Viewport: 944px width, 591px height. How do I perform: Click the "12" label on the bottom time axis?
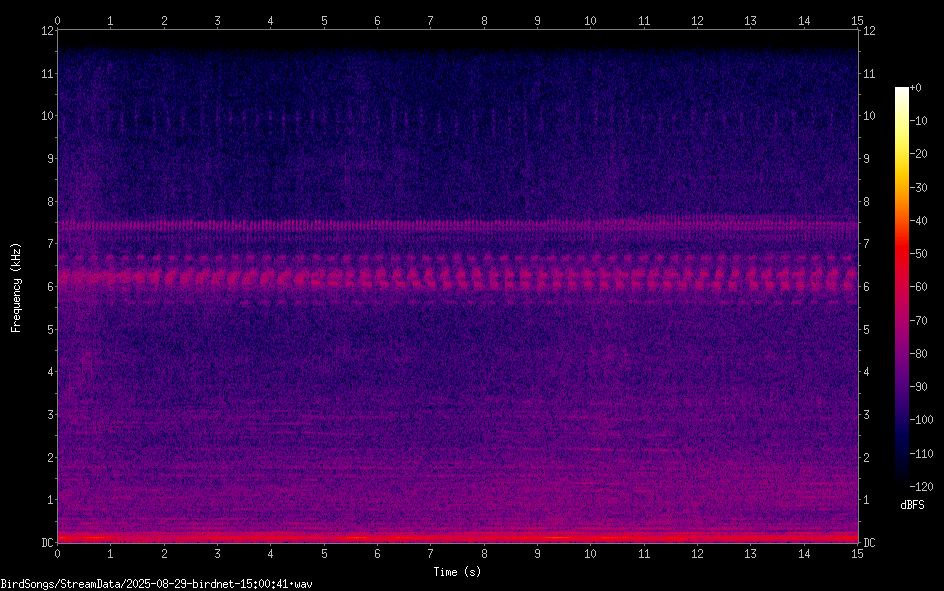click(697, 554)
